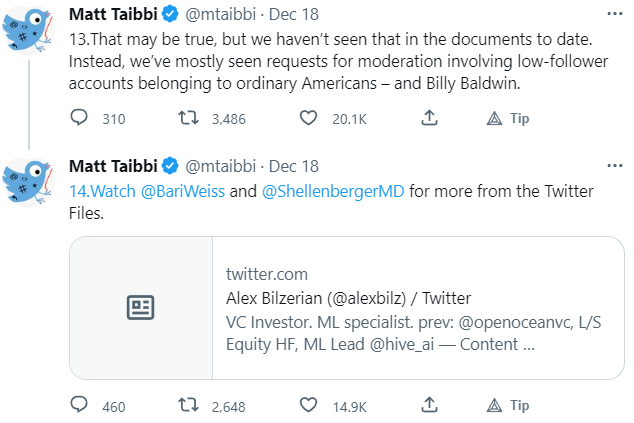Open the @ShellenbergerMD mention link

(333, 190)
